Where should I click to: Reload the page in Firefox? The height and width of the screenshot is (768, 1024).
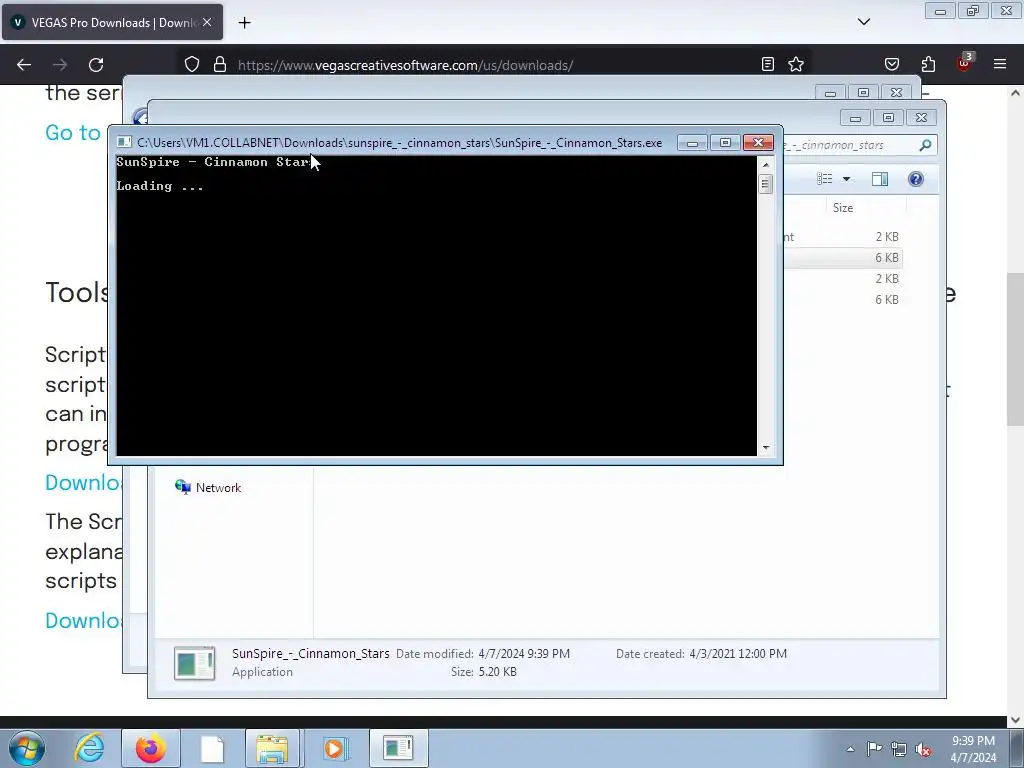(96, 65)
